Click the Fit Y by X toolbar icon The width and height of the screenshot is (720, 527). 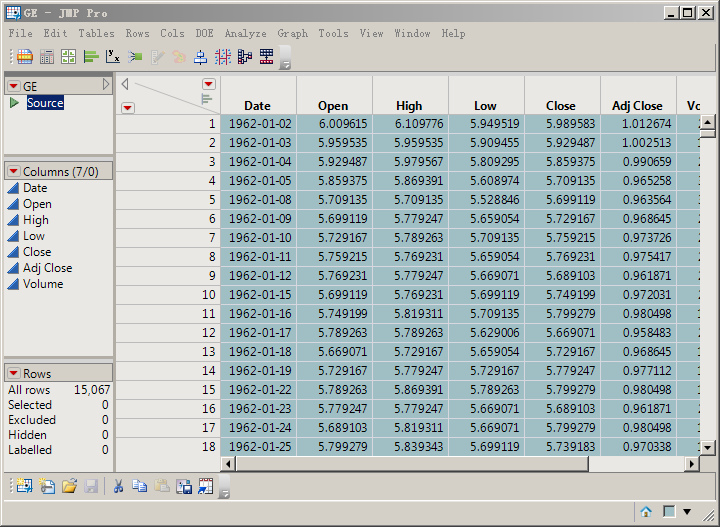pyautogui.click(x=113, y=57)
